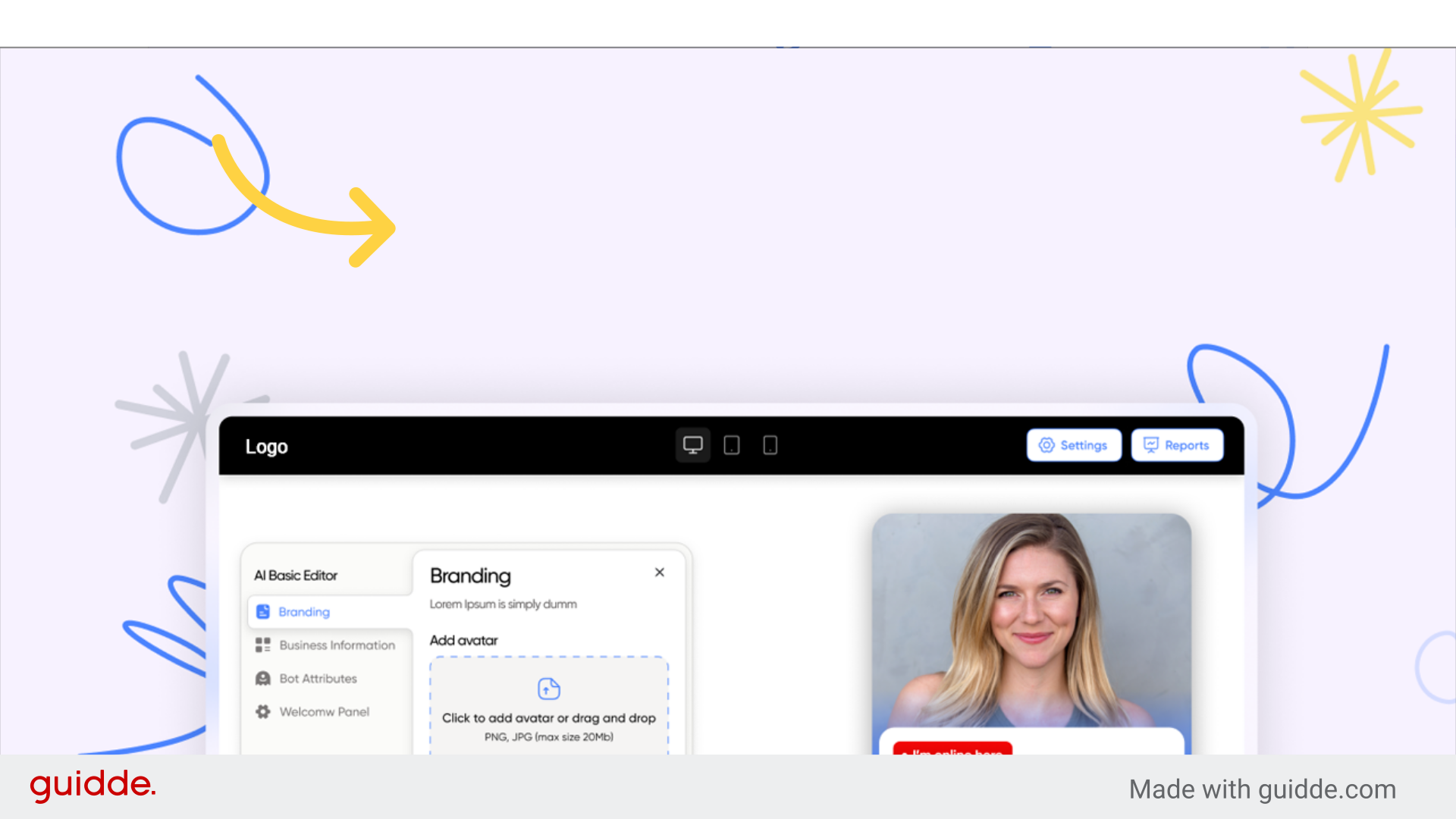Image resolution: width=1456 pixels, height=819 pixels.
Task: Click the file upload icon in the avatar box
Action: [548, 689]
